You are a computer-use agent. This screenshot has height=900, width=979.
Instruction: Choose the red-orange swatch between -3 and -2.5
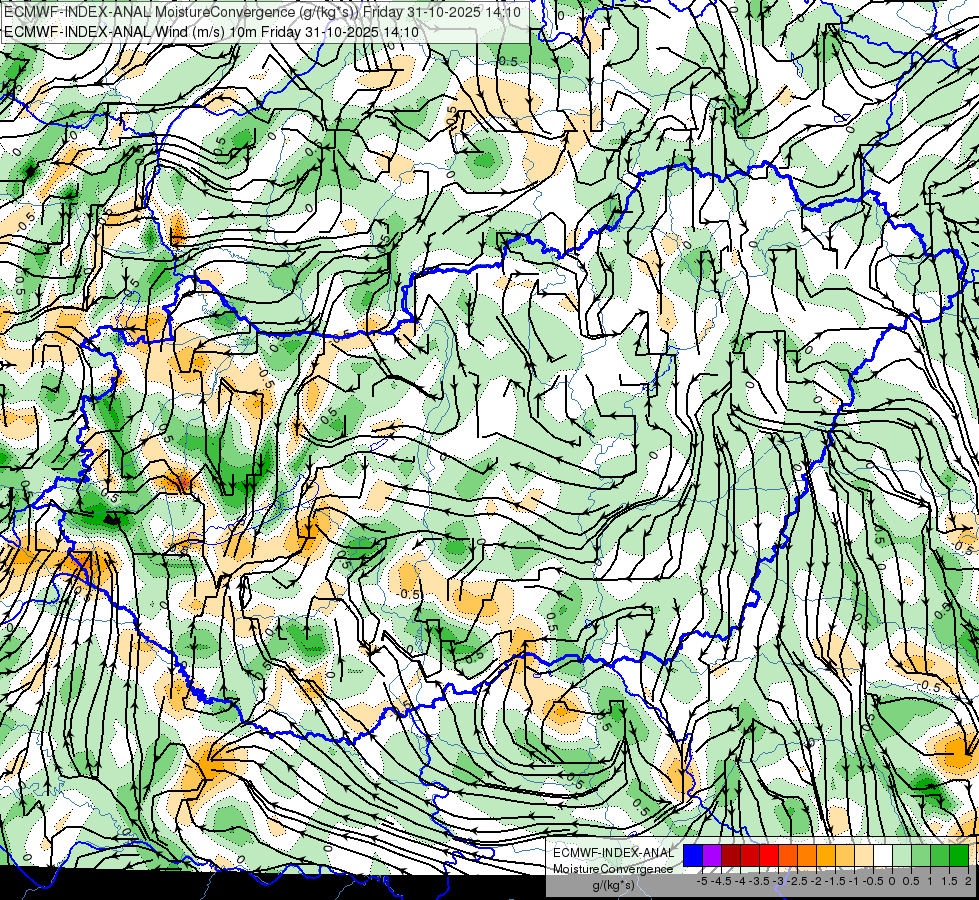point(788,856)
